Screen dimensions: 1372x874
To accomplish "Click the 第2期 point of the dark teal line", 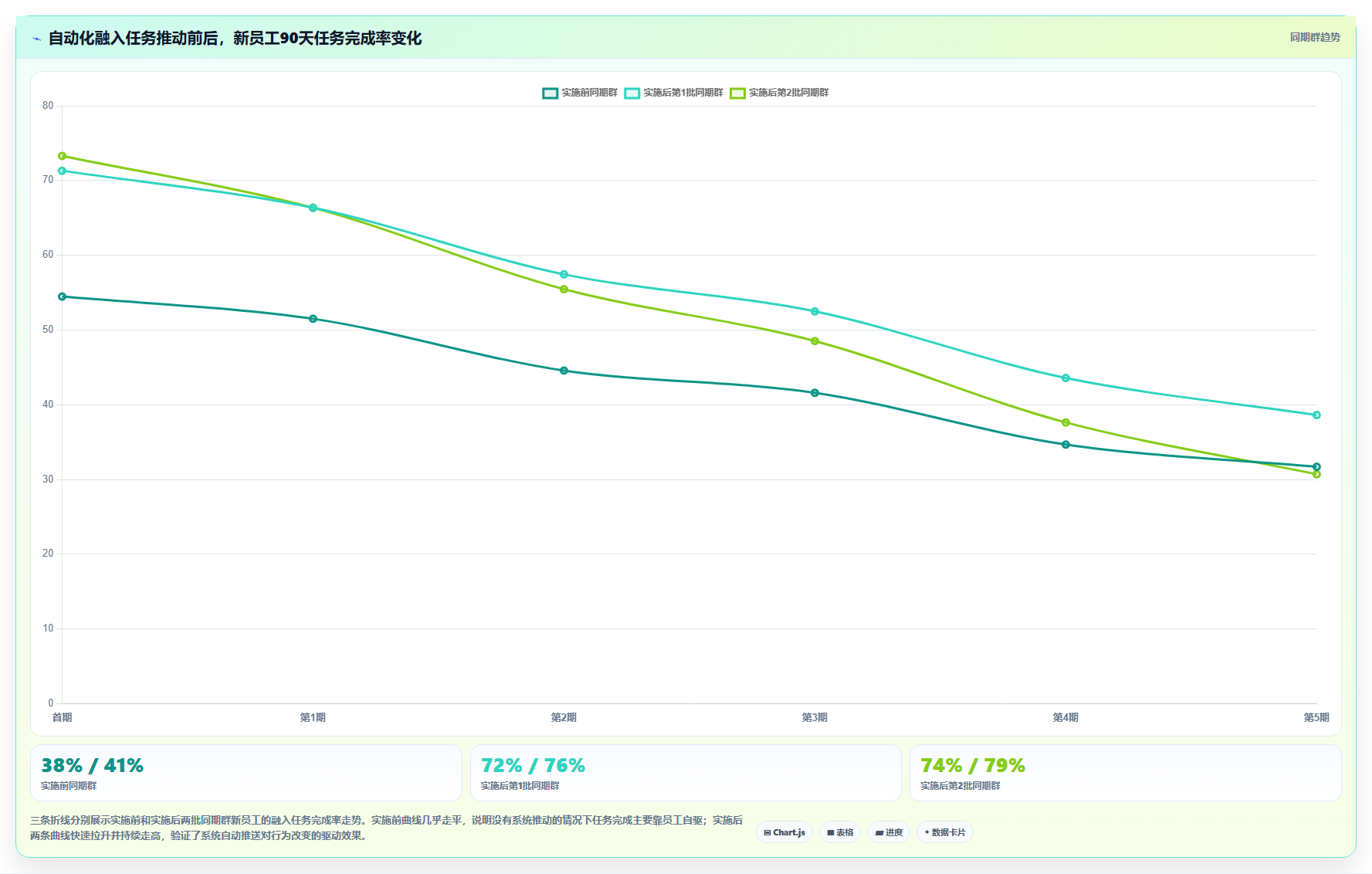I will pyautogui.click(x=564, y=371).
